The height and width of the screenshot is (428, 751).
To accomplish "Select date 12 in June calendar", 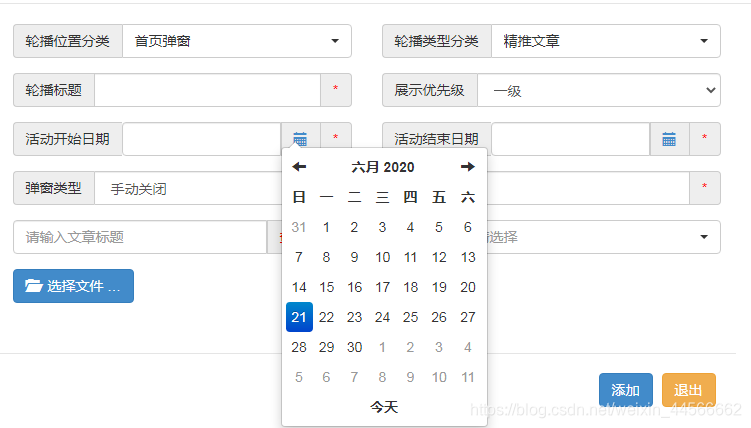I will [x=439, y=257].
